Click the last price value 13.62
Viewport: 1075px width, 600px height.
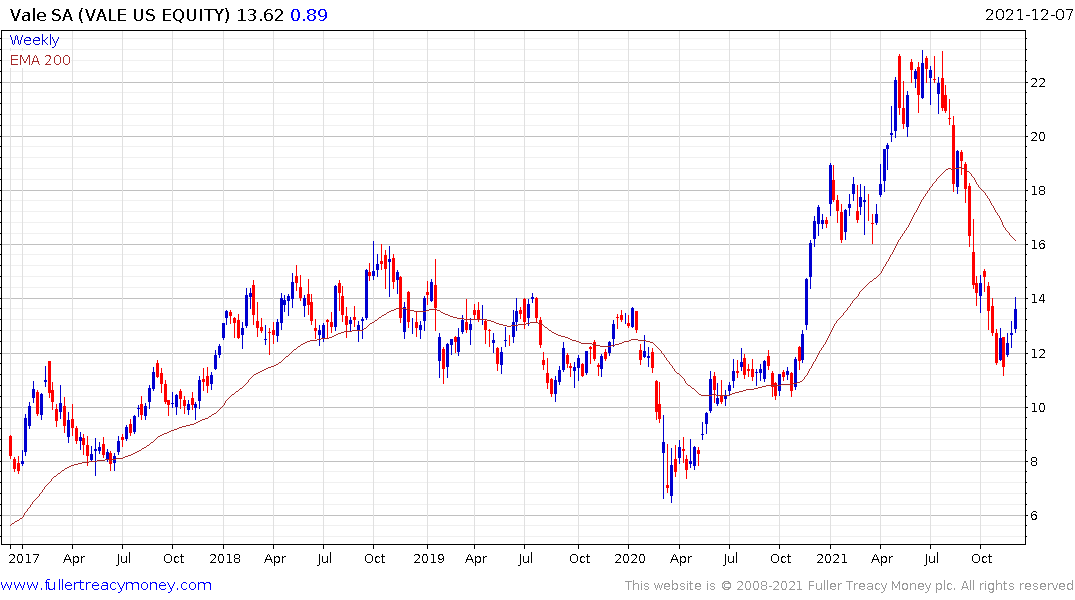coord(260,15)
